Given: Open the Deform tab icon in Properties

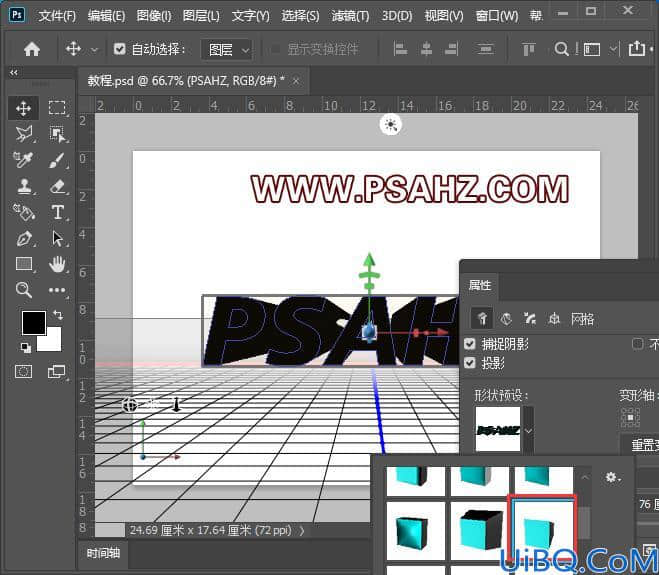Looking at the screenshot, I should (506, 319).
